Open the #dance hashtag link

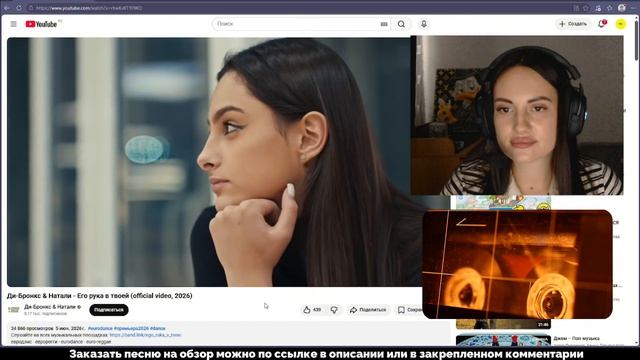158,328
